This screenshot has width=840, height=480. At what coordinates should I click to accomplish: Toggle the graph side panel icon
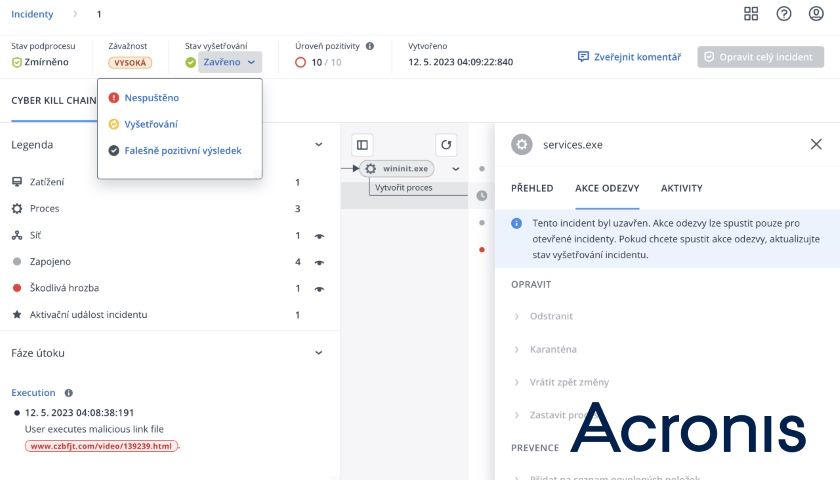pos(362,145)
